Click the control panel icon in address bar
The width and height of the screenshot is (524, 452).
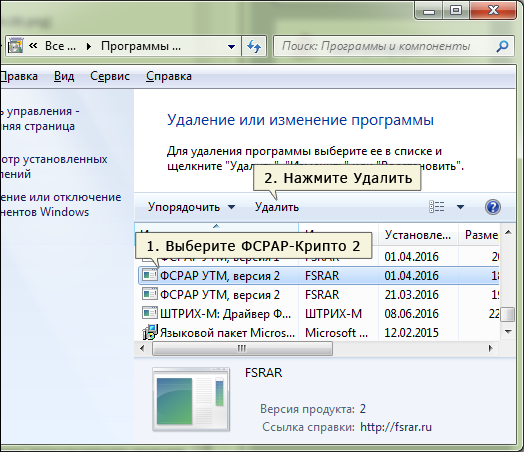click(15, 46)
